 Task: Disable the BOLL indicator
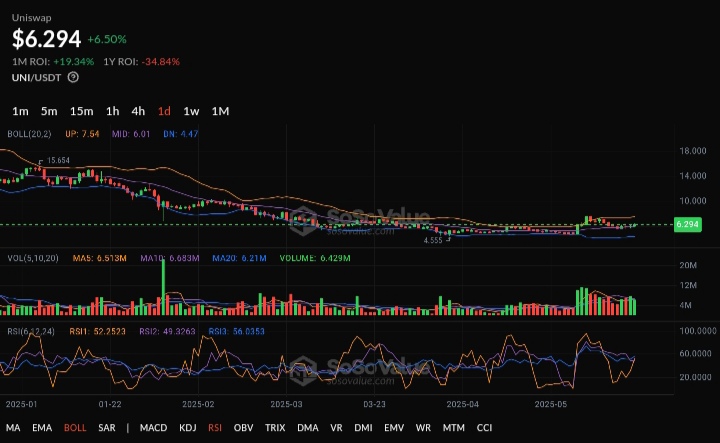pyautogui.click(x=75, y=428)
